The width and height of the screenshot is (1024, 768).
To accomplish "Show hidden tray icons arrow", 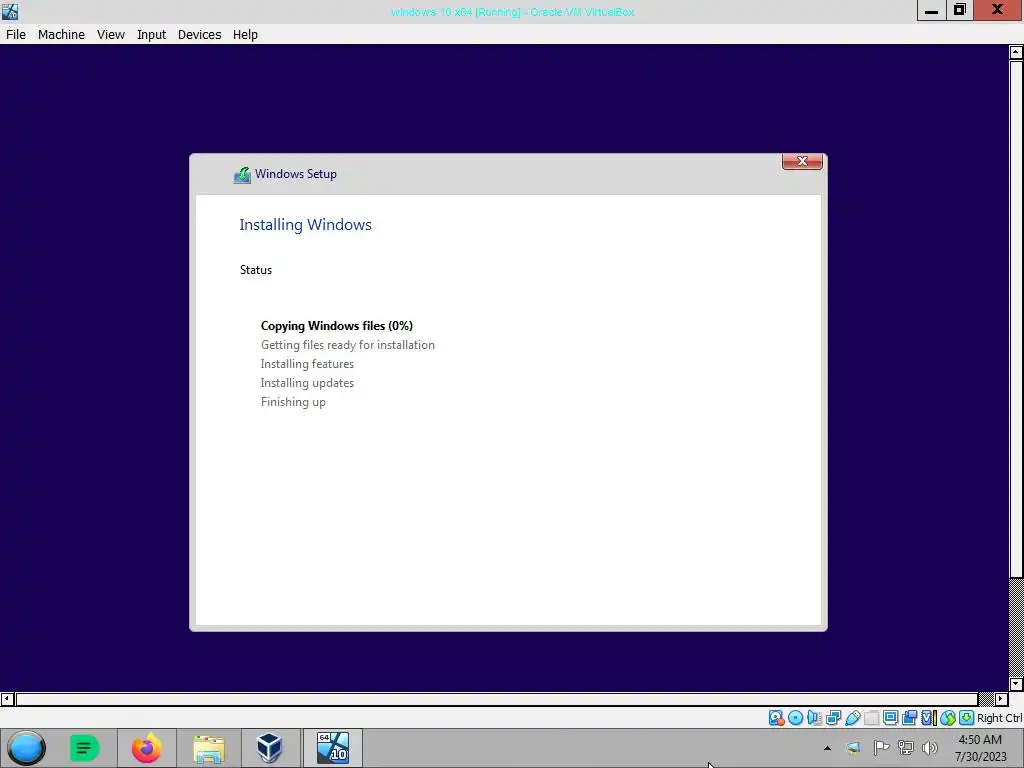I will (x=827, y=748).
